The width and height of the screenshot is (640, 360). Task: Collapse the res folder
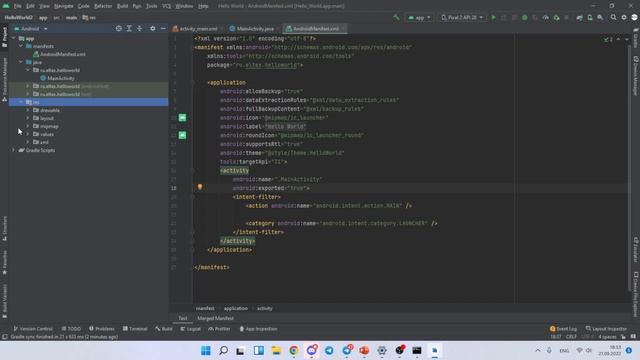click(x=21, y=102)
